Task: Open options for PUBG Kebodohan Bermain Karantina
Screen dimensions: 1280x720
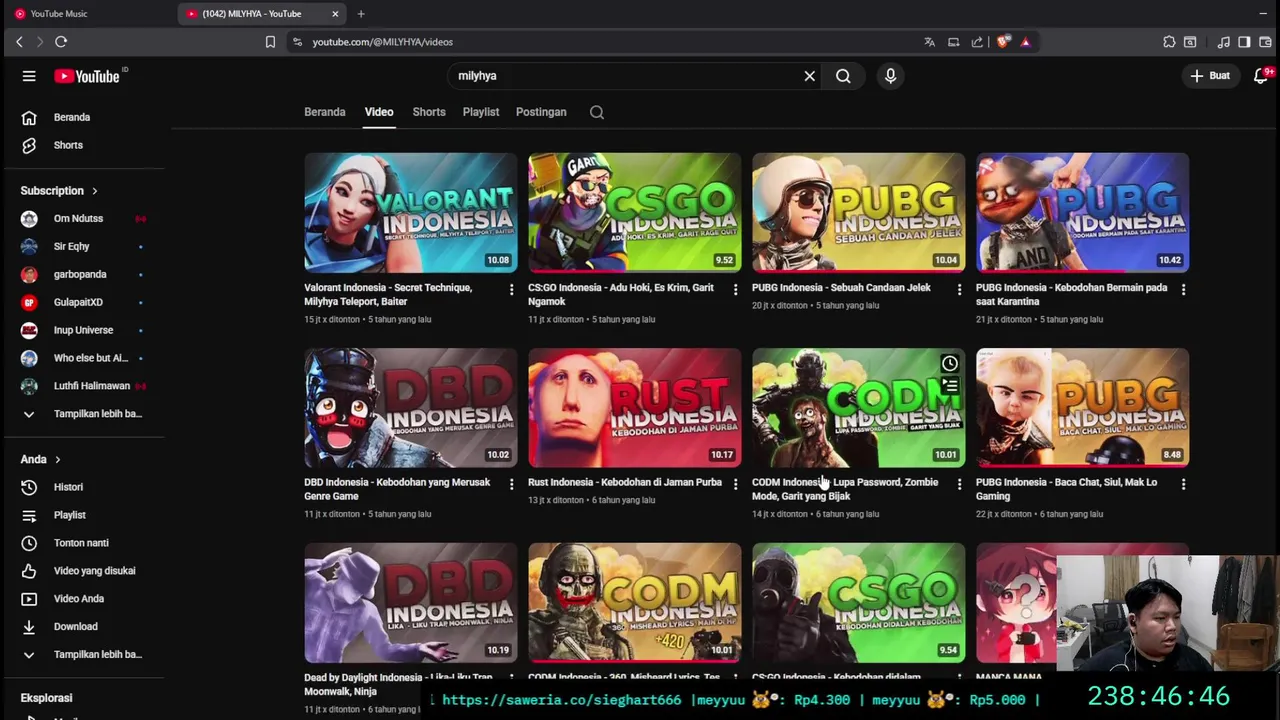Action: [x=1183, y=289]
